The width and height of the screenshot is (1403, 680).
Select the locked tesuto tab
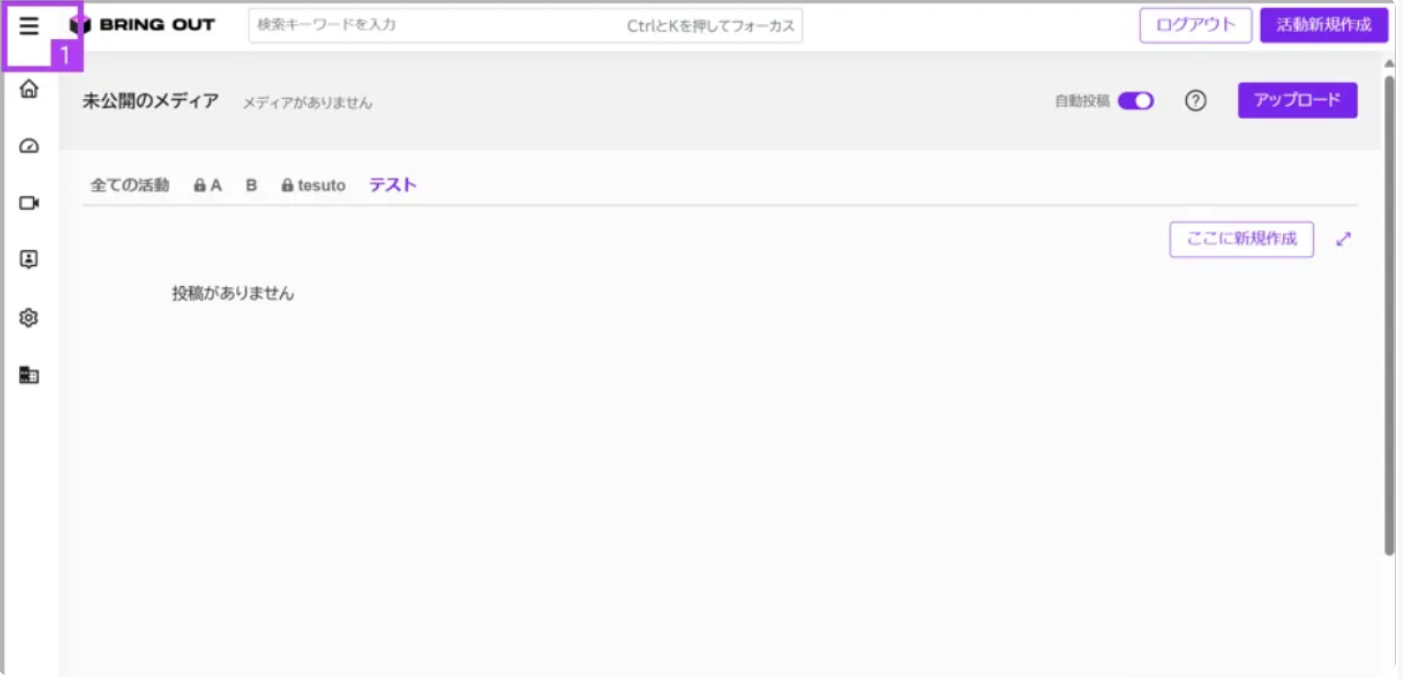[313, 186]
